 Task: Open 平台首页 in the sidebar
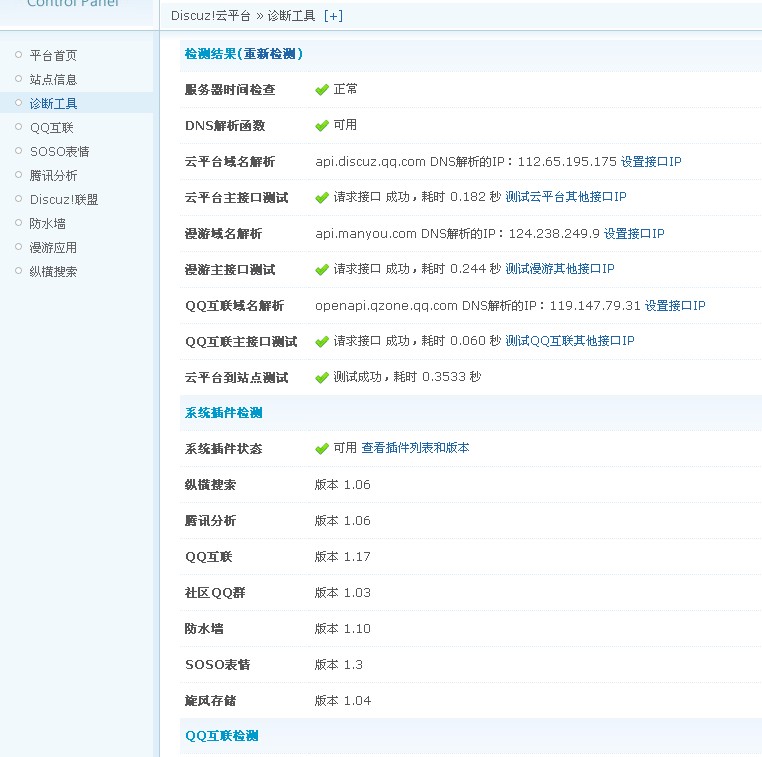tap(53, 55)
